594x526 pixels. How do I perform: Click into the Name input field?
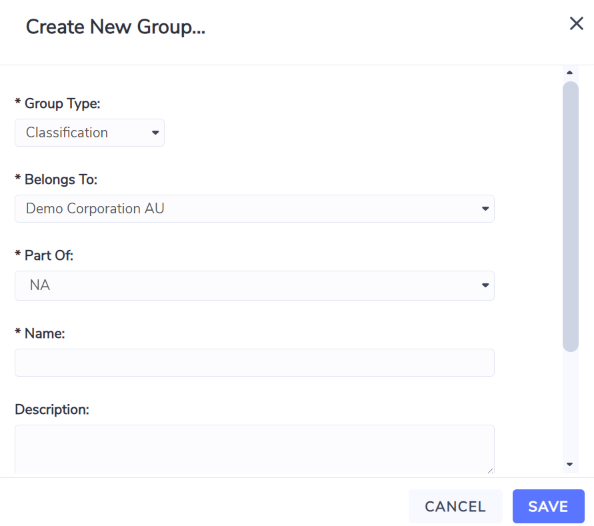(255, 363)
